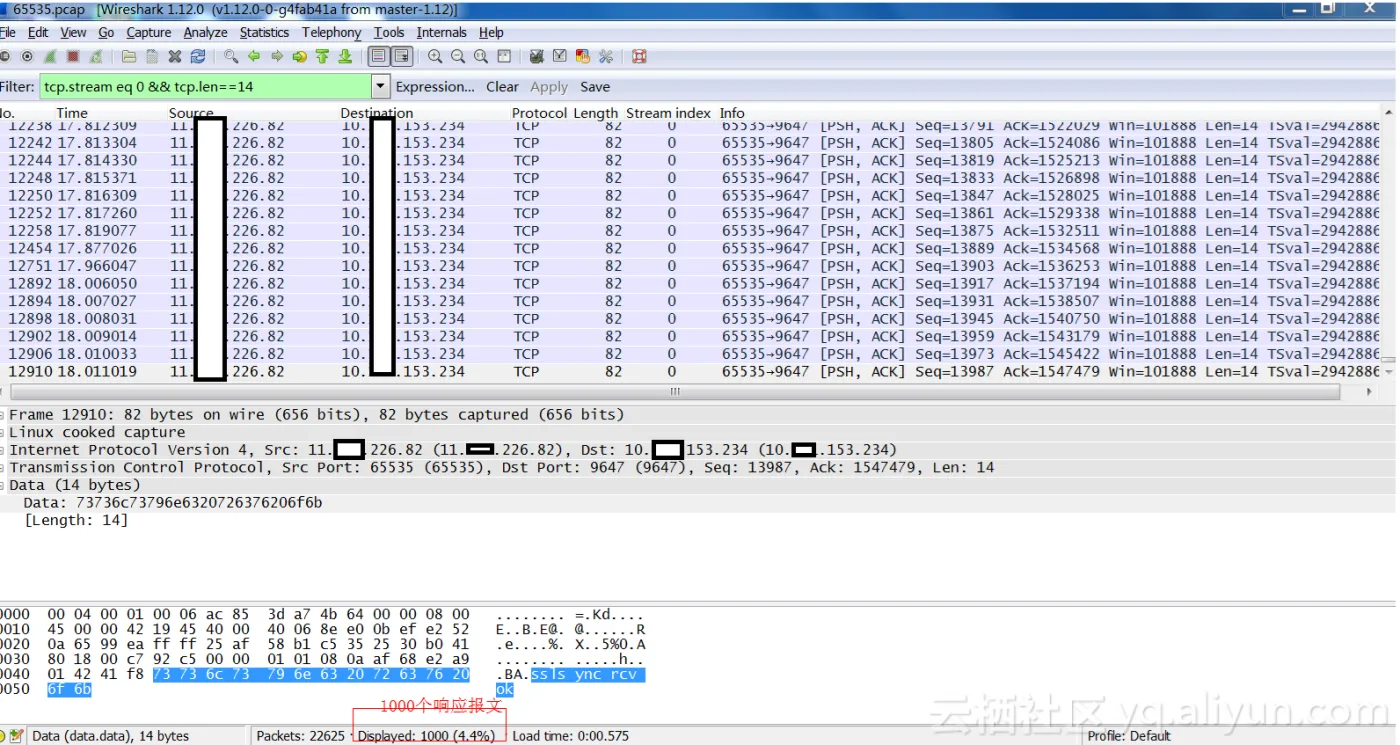
Task: Open the filter Expression builder
Action: click(435, 87)
